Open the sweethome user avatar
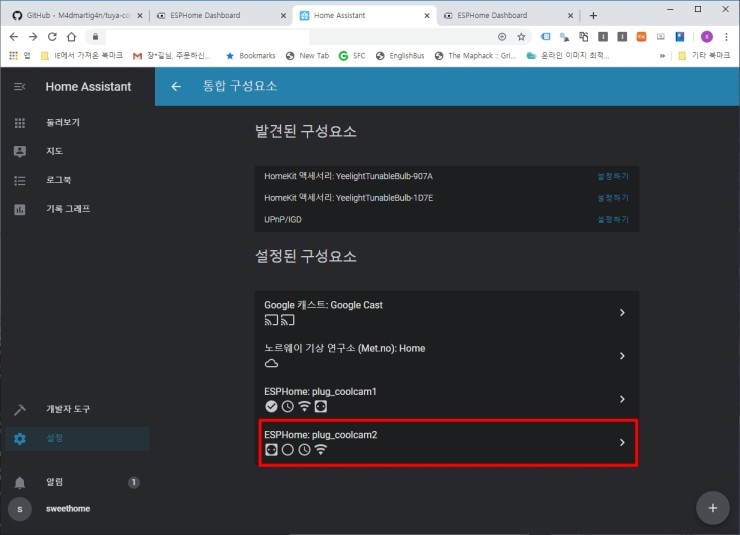This screenshot has width=740, height=535. 20,509
